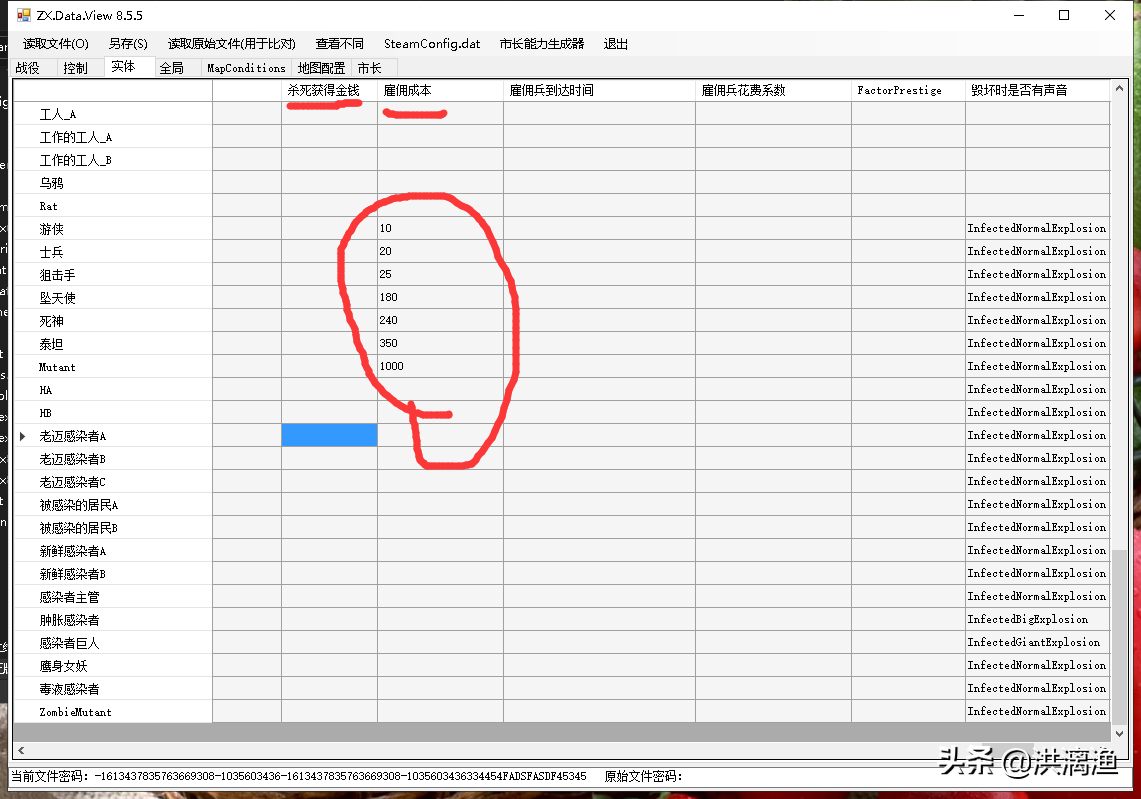
Task: Click the vertical scrollbar thumb
Action: pos(1118,635)
